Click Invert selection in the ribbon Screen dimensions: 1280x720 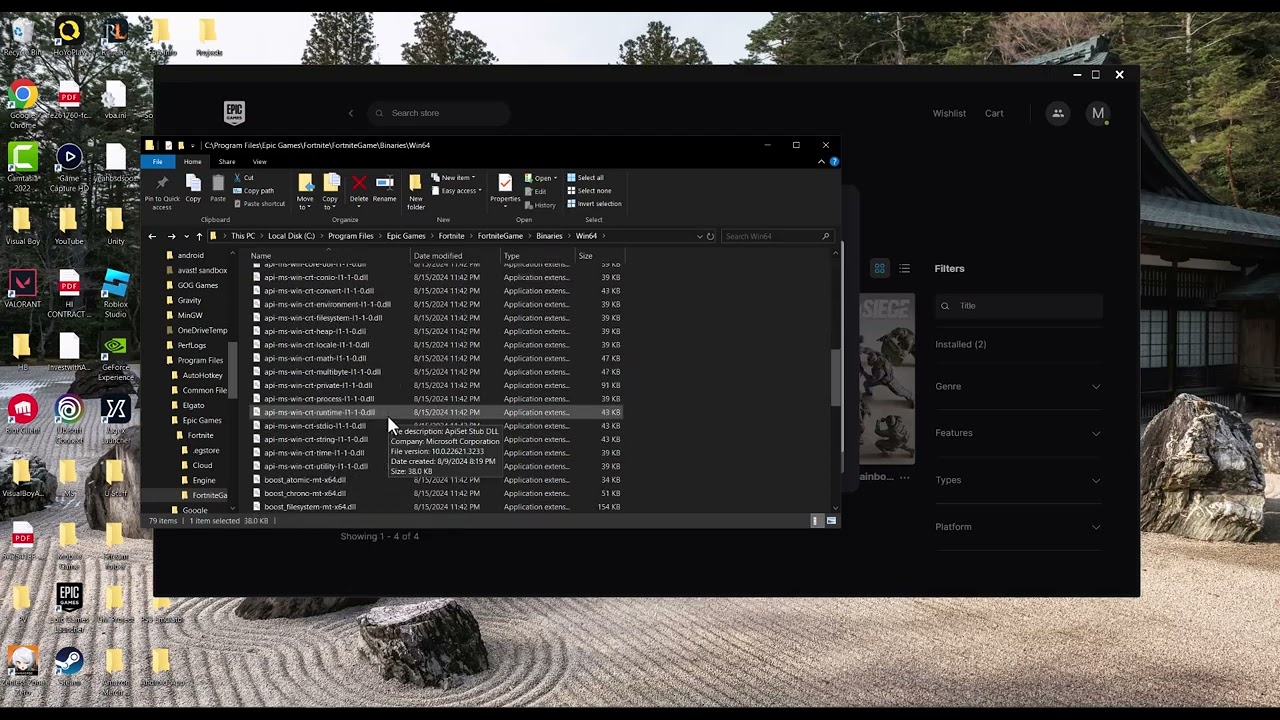pos(594,204)
